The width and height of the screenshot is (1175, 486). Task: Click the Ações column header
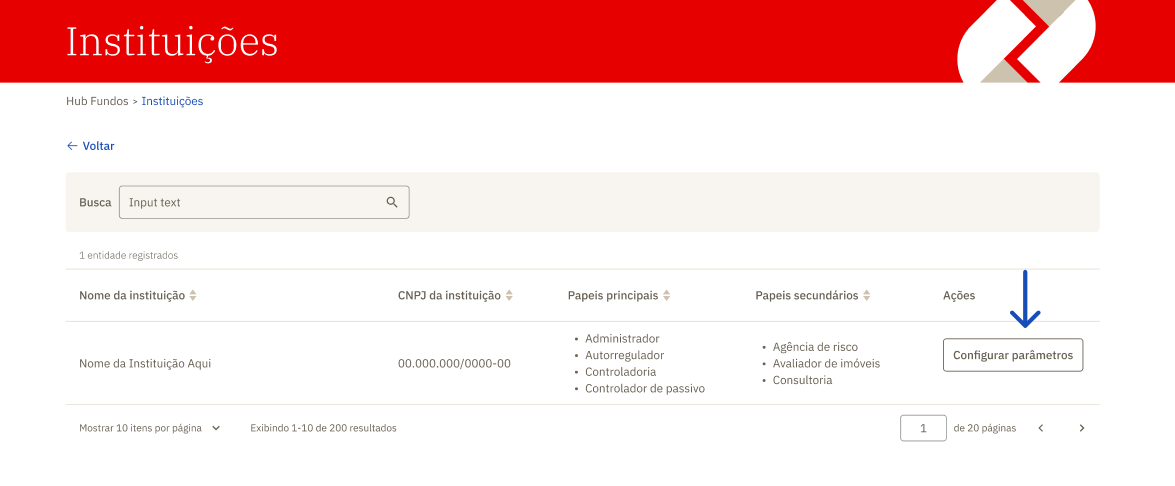click(x=958, y=296)
